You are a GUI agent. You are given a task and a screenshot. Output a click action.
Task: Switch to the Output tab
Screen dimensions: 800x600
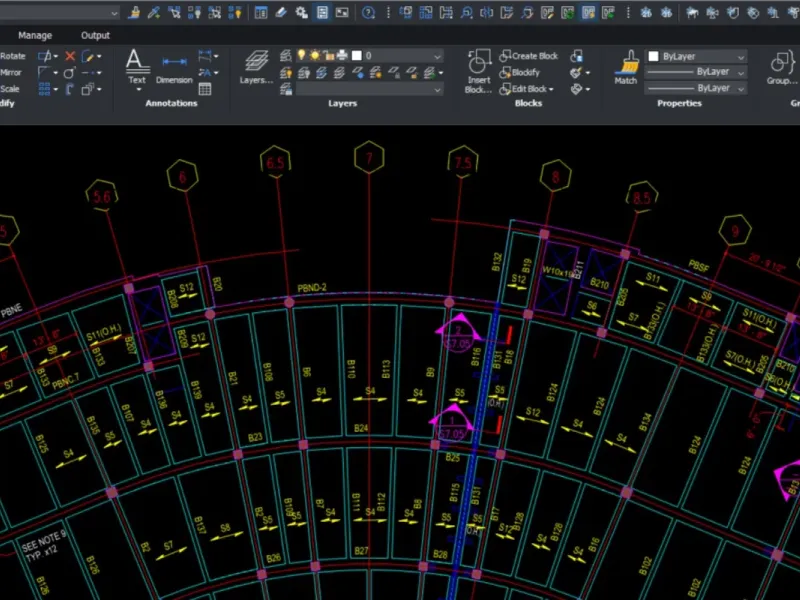click(95, 35)
